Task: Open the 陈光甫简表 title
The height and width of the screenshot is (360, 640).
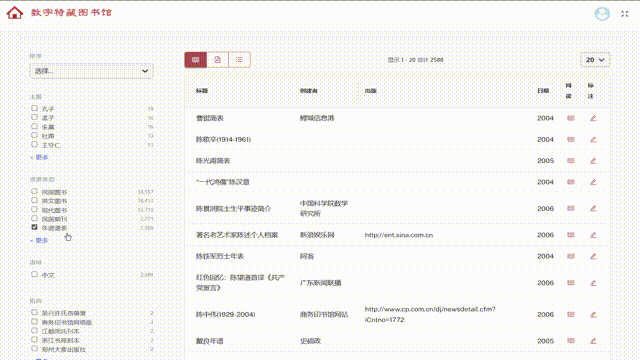Action: point(213,161)
